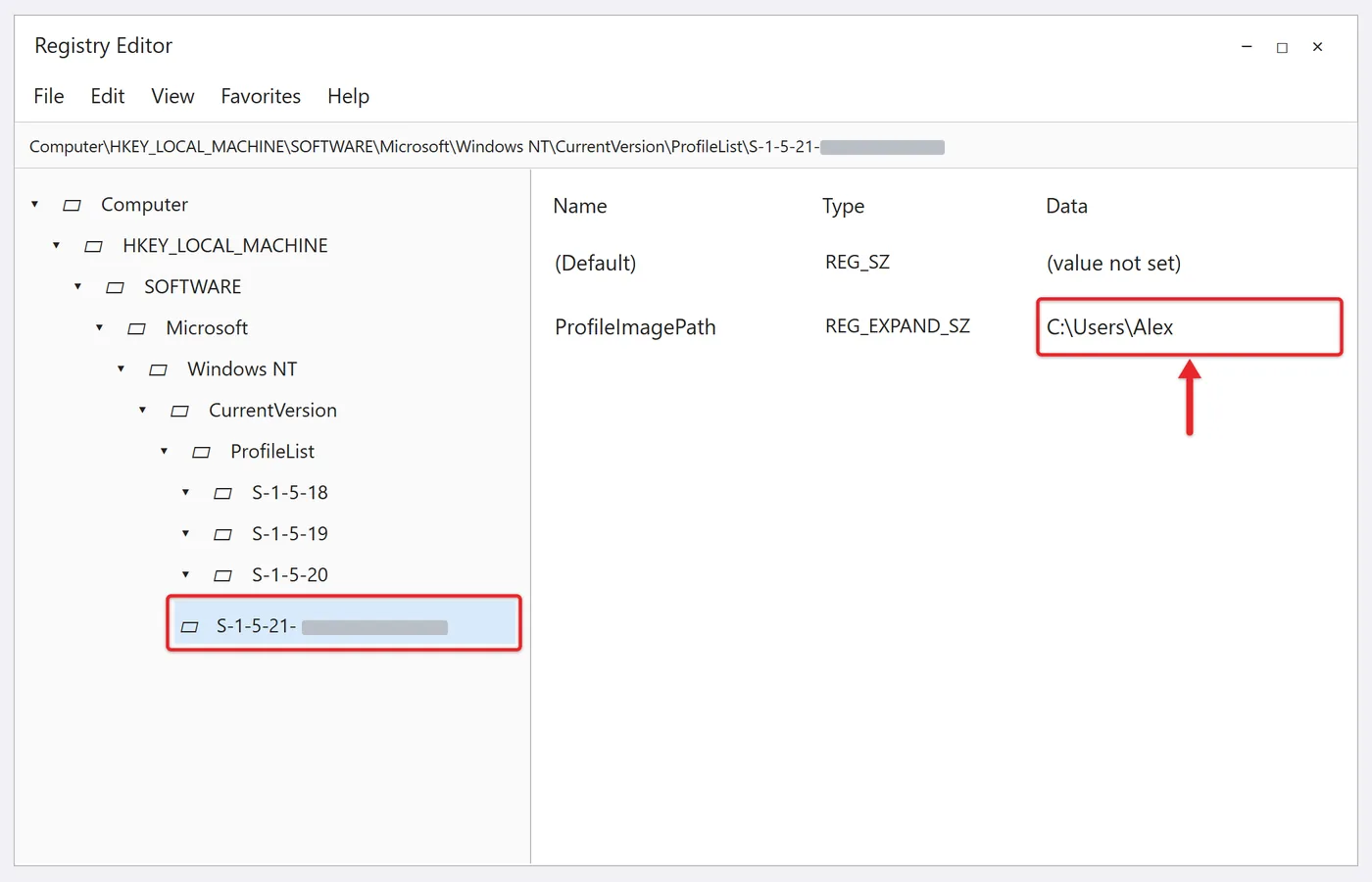The height and width of the screenshot is (882, 1372).
Task: Click the S-1-5-19 folder icon
Action: pos(222,534)
